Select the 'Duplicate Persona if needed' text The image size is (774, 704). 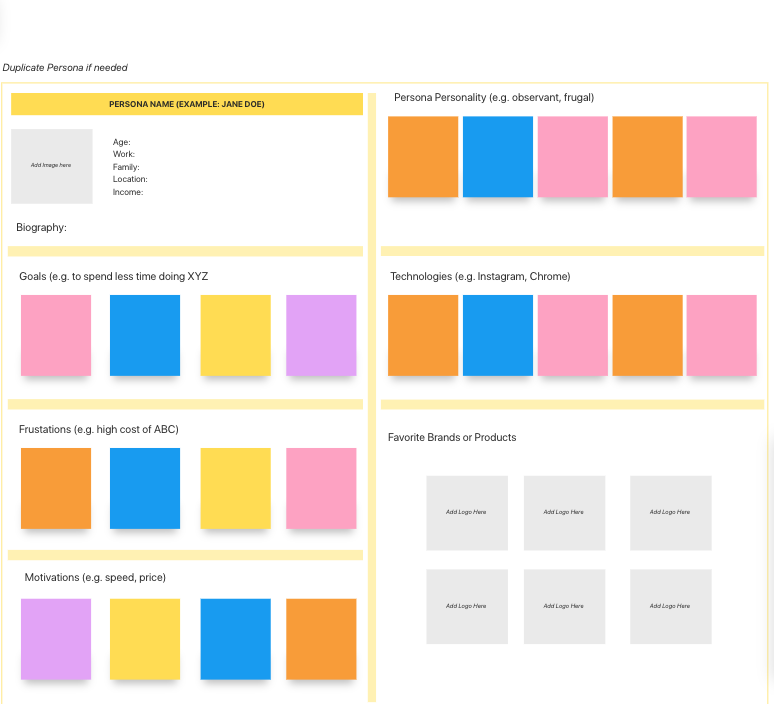tap(65, 68)
